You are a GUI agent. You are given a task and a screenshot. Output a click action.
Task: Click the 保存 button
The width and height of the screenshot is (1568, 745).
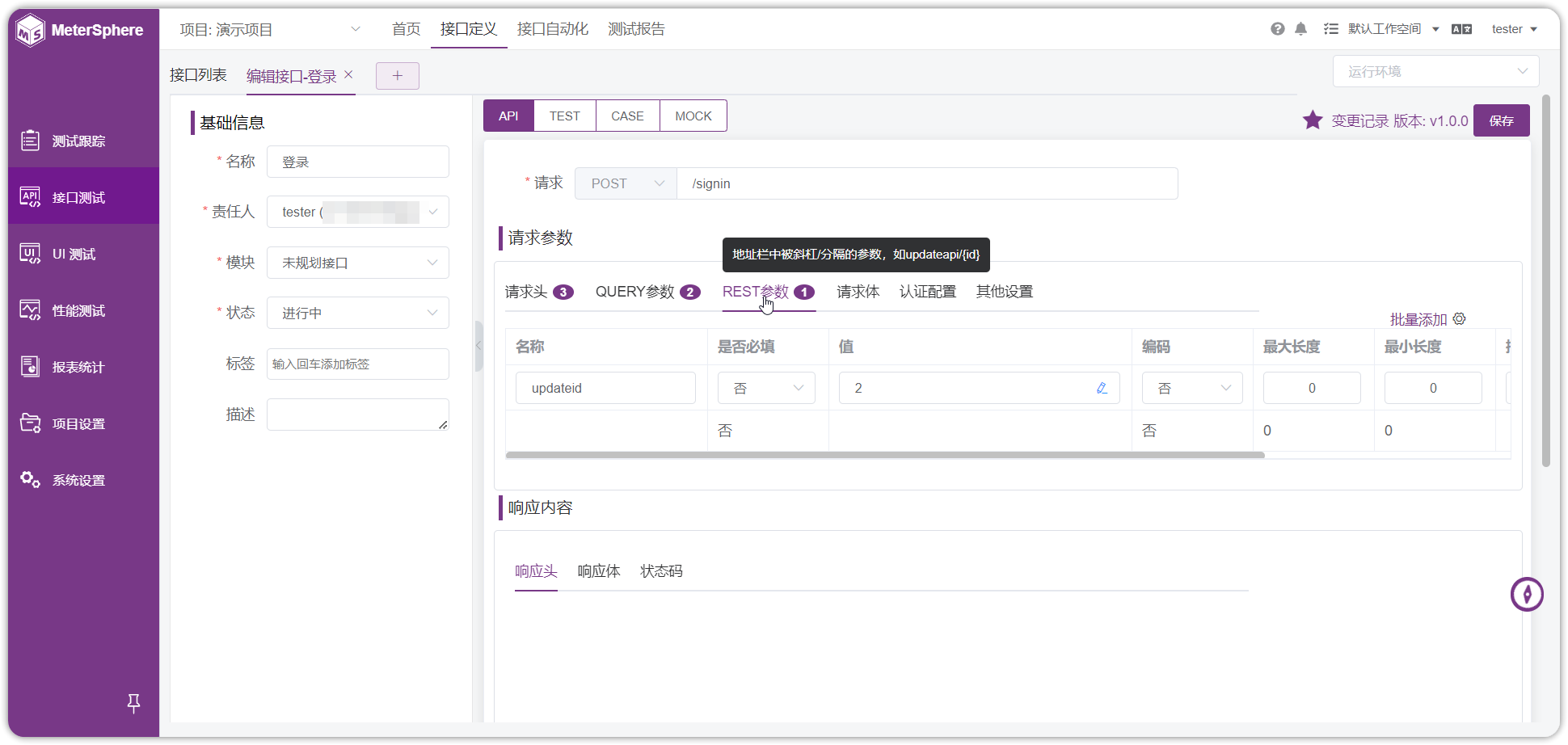click(1502, 120)
